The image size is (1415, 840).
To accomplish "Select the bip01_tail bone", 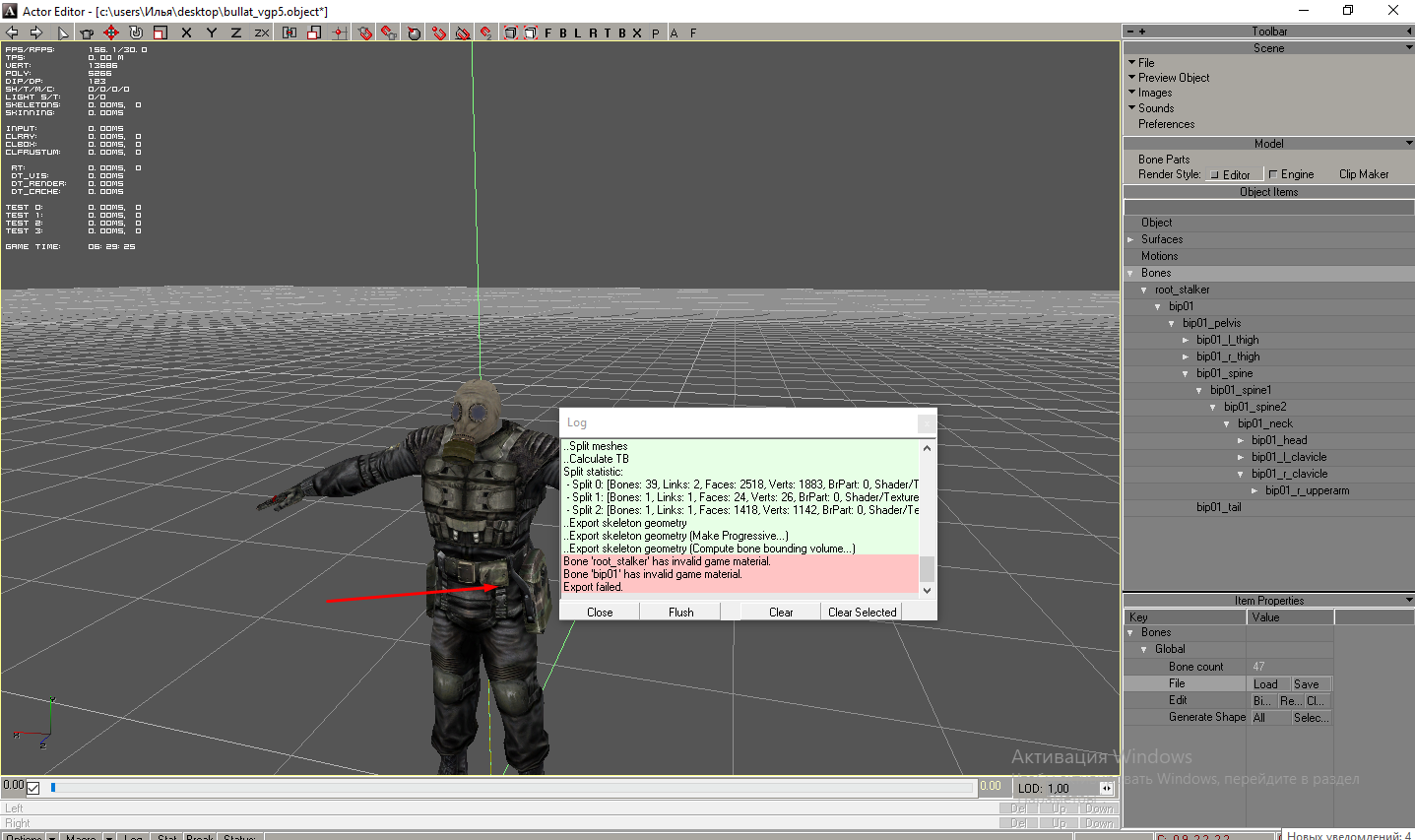I will pyautogui.click(x=1218, y=507).
